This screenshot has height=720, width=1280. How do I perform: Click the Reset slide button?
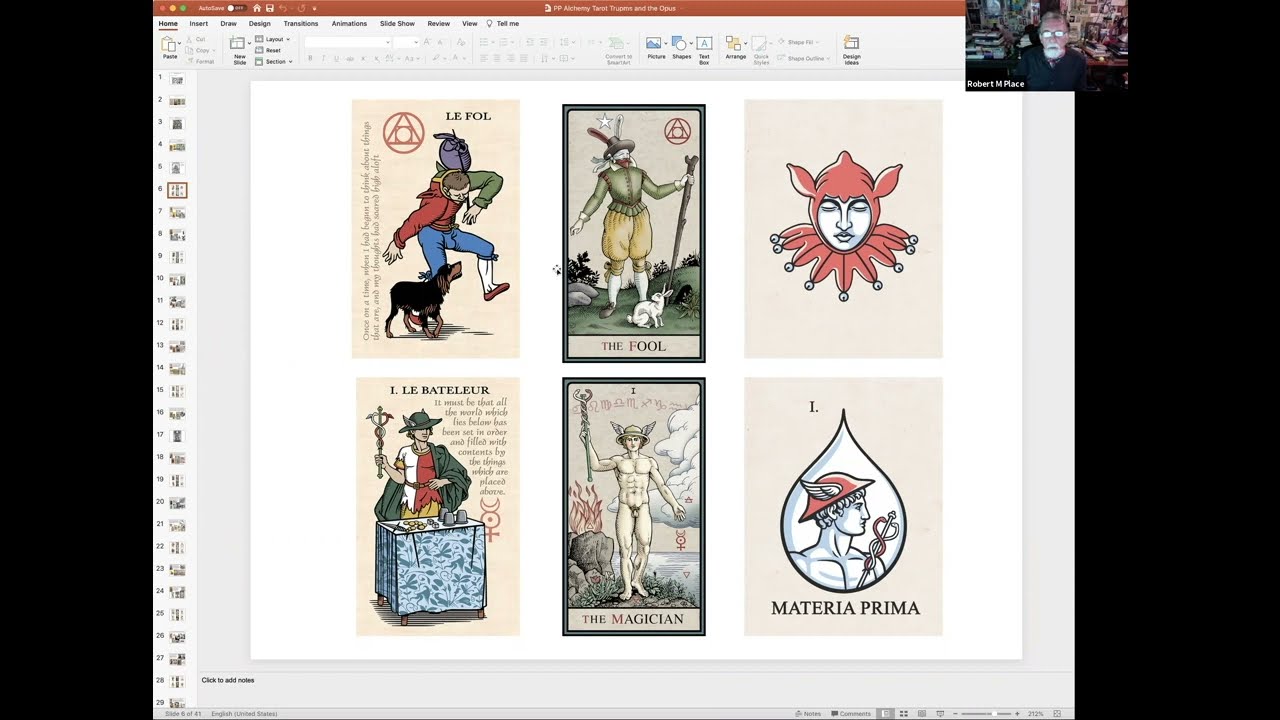[268, 50]
